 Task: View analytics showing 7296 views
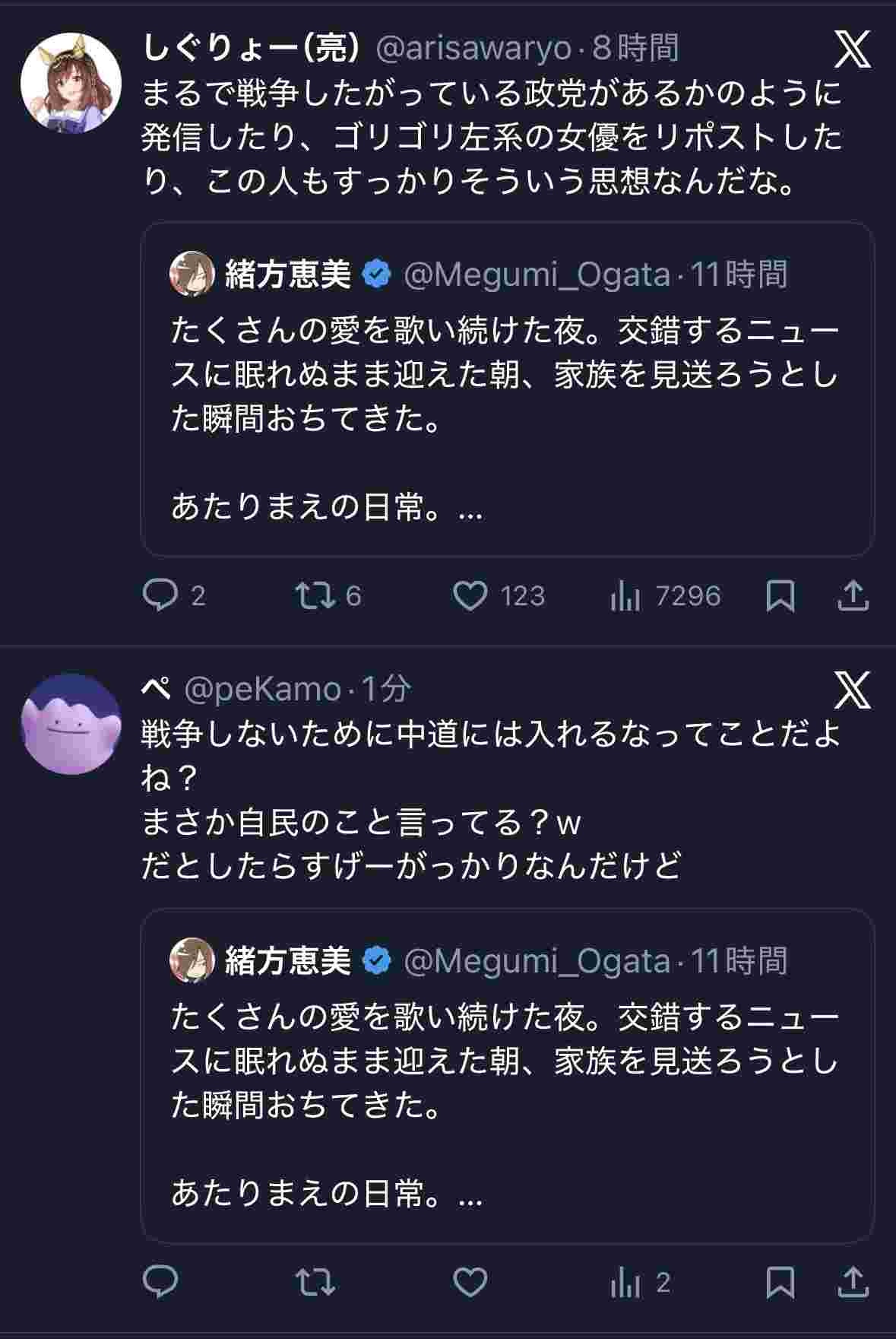click(x=626, y=597)
